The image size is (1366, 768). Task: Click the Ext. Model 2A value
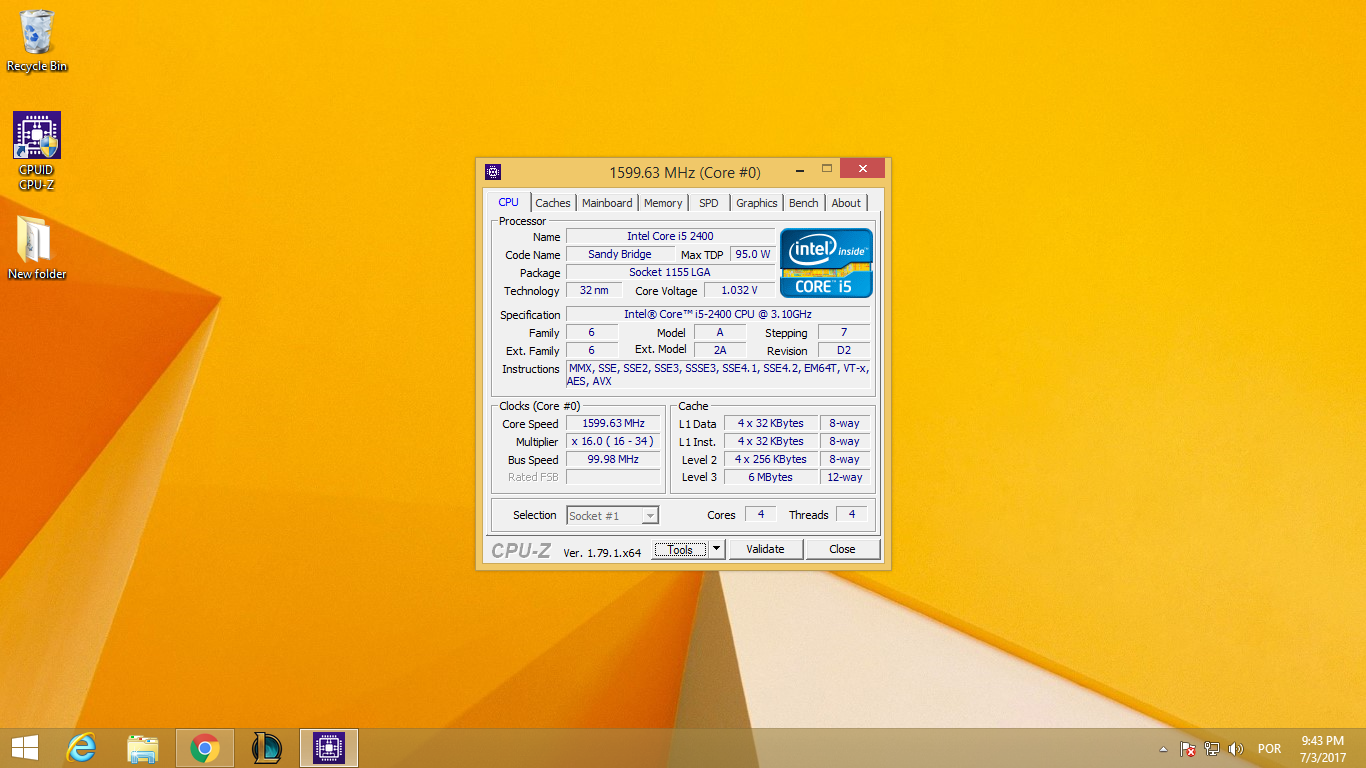tap(720, 350)
